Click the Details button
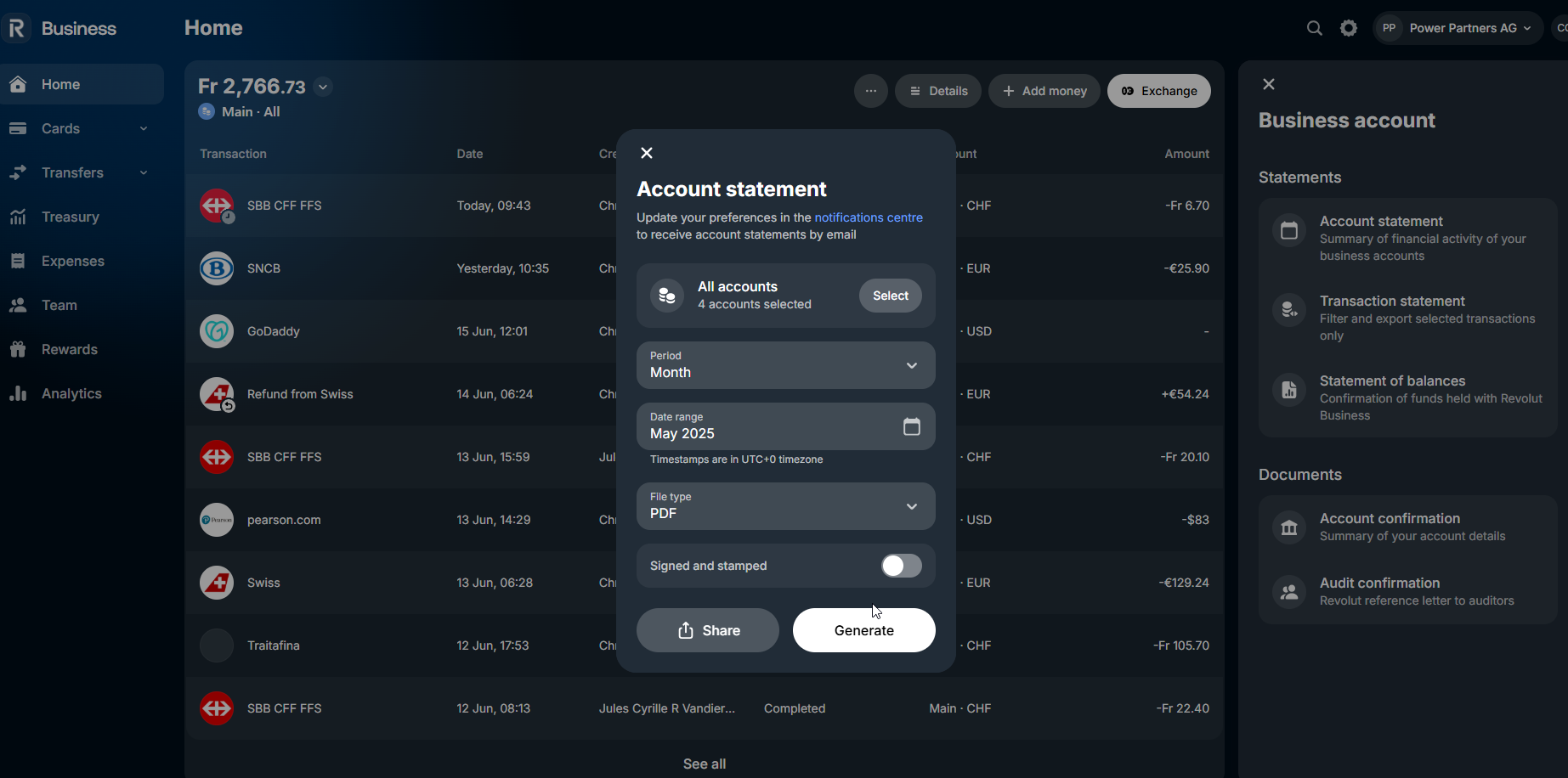Image resolution: width=1568 pixels, height=778 pixels. [x=938, y=91]
